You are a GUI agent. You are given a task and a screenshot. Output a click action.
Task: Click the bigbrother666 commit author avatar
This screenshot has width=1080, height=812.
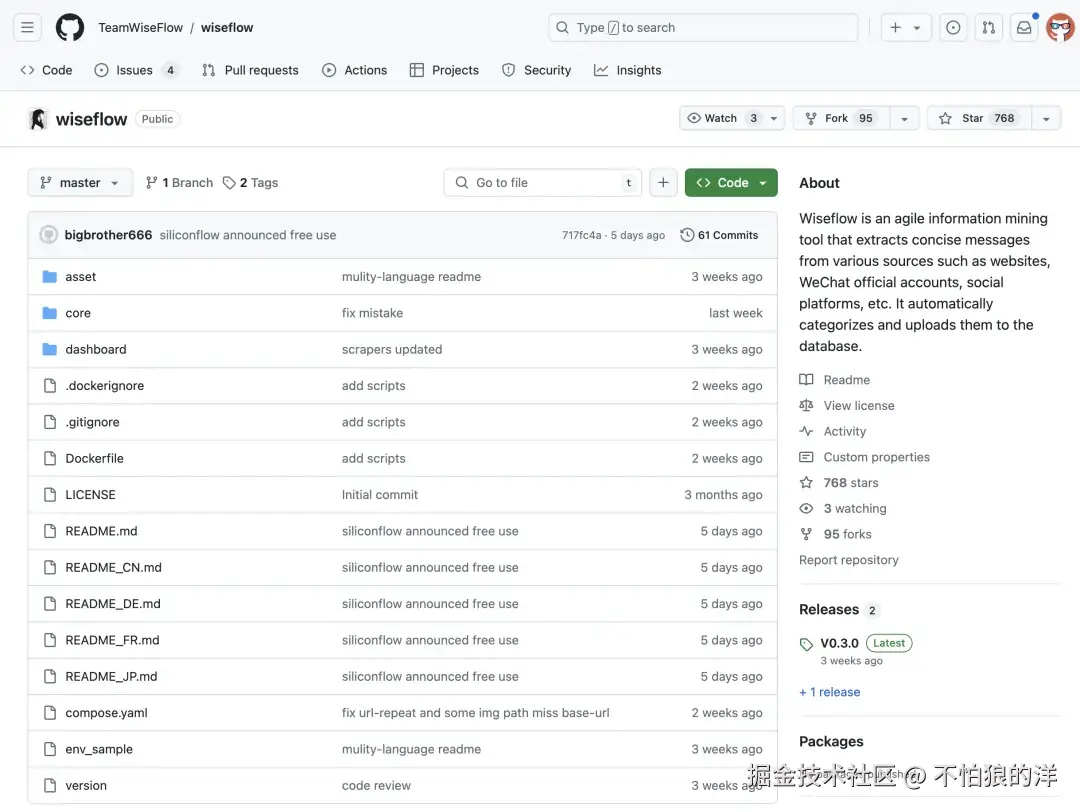click(x=48, y=235)
